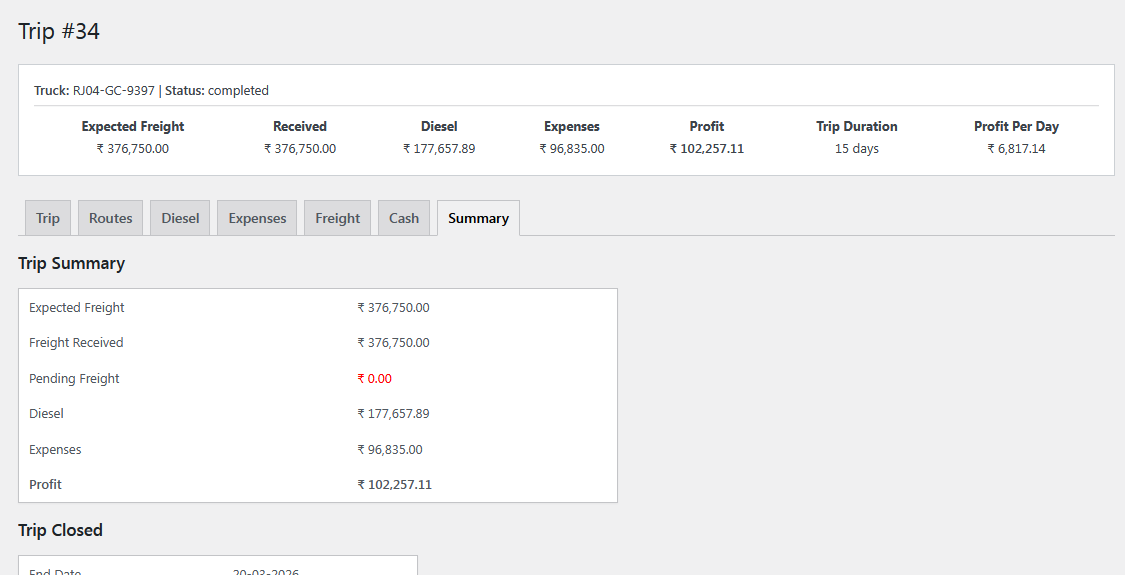The height and width of the screenshot is (575, 1125).
Task: Open the Routes tab
Action: tap(111, 218)
